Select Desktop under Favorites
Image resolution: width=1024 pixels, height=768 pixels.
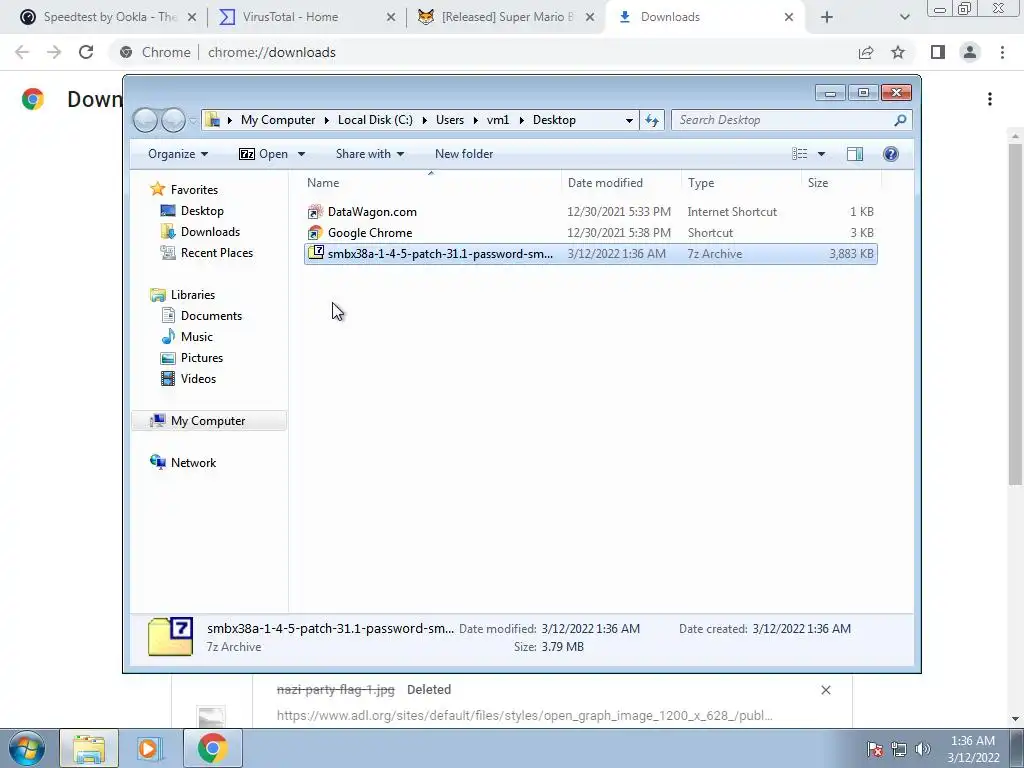coord(202,211)
